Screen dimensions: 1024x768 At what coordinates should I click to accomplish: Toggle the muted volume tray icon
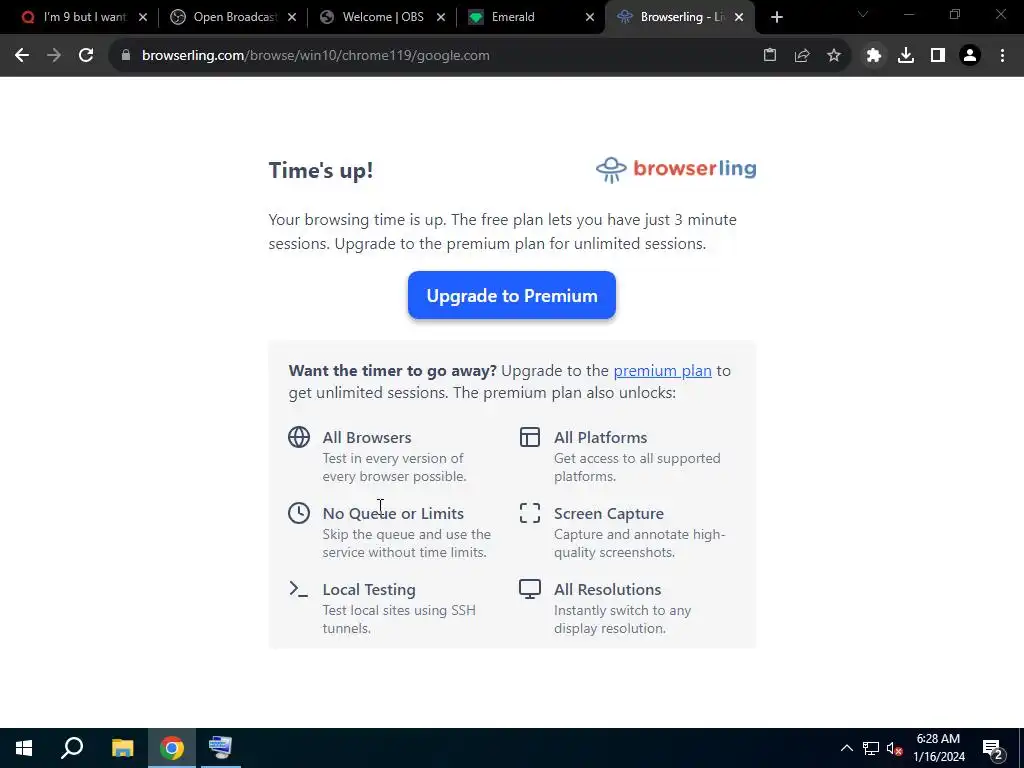point(894,748)
